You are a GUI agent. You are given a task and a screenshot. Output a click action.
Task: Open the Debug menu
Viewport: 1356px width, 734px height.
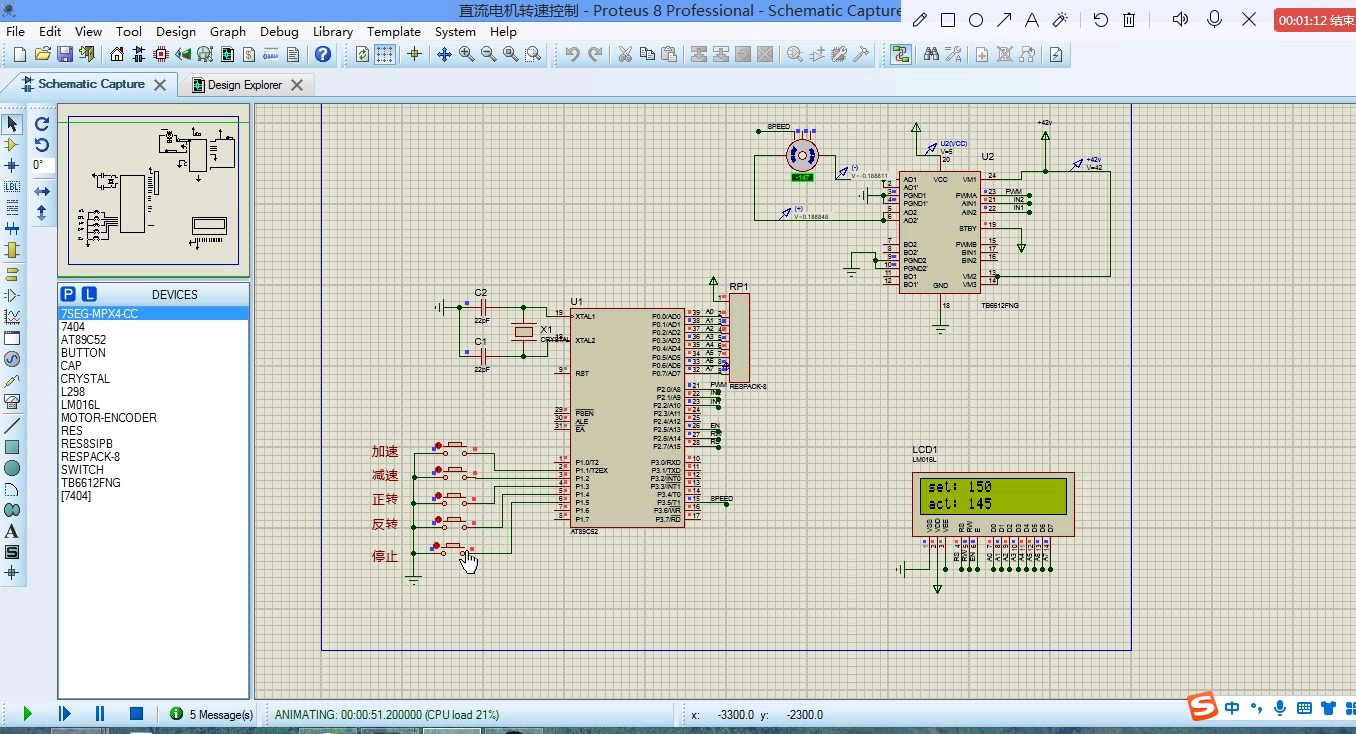click(279, 31)
